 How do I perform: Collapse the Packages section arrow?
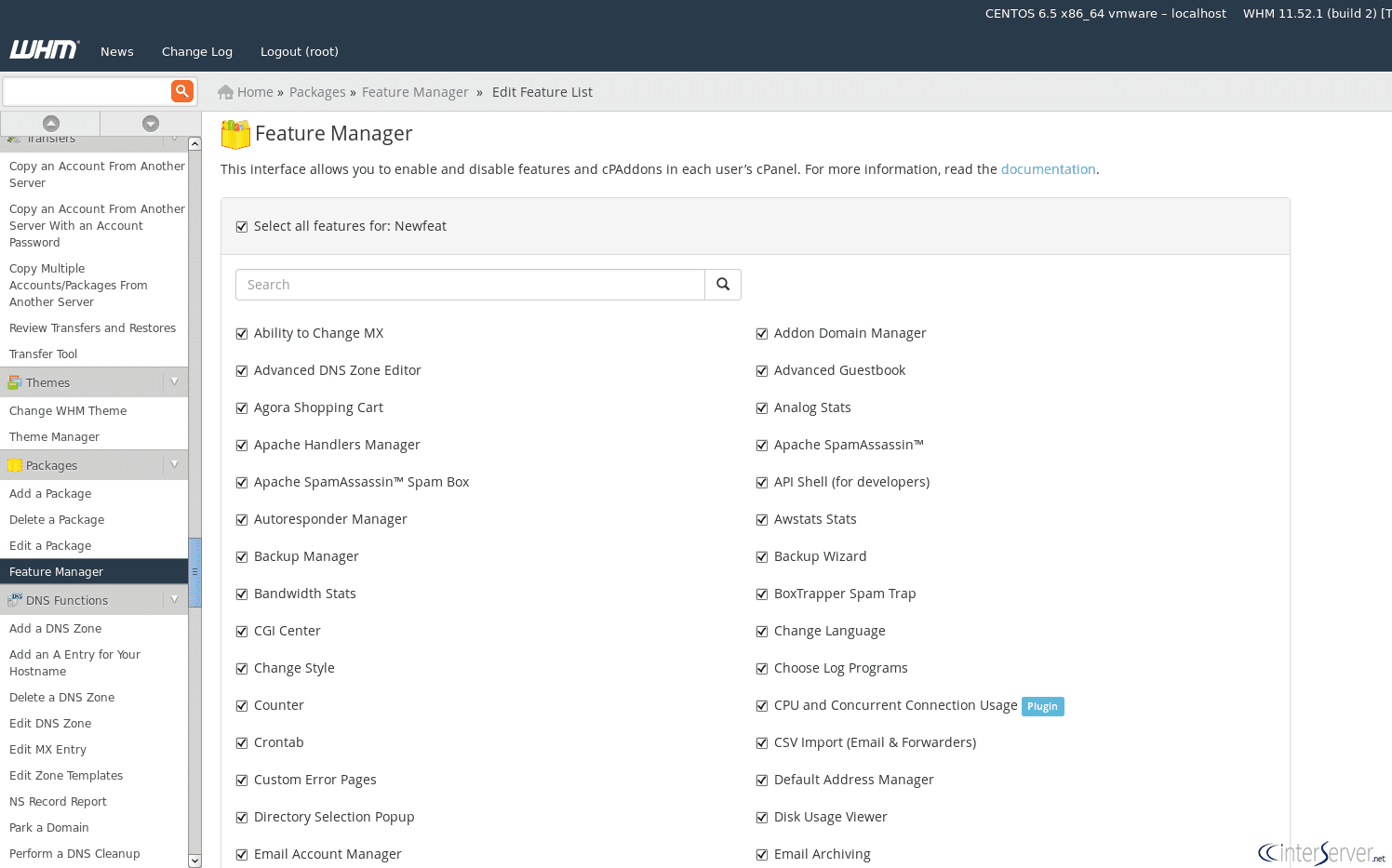174,465
